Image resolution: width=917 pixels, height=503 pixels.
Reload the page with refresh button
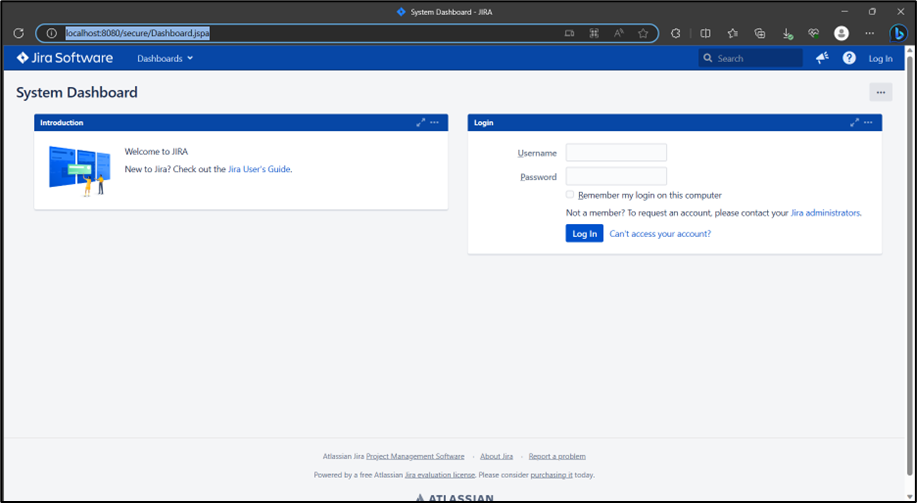pyautogui.click(x=19, y=33)
